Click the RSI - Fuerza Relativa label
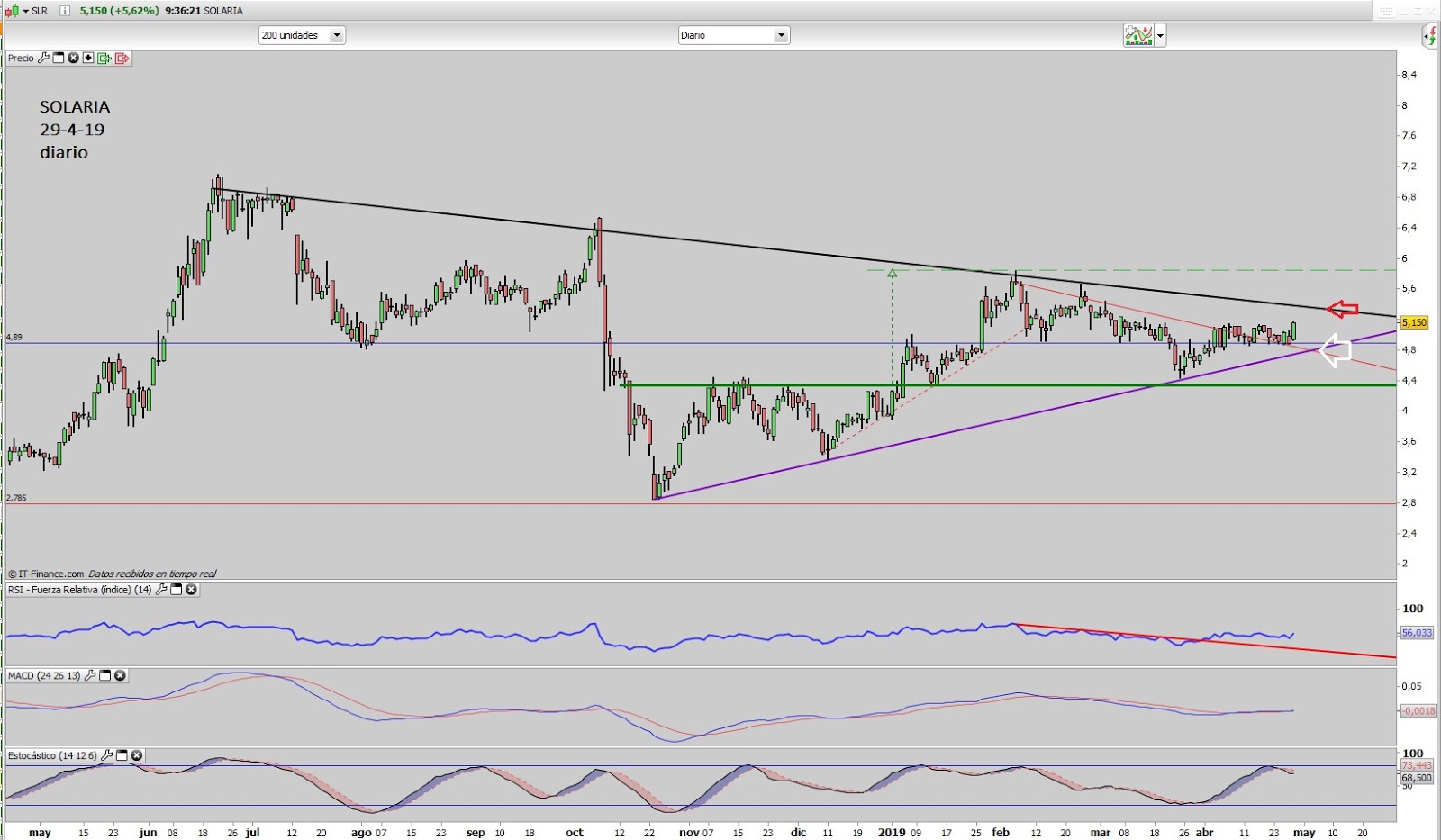The height and width of the screenshot is (840, 1441). [x=79, y=590]
